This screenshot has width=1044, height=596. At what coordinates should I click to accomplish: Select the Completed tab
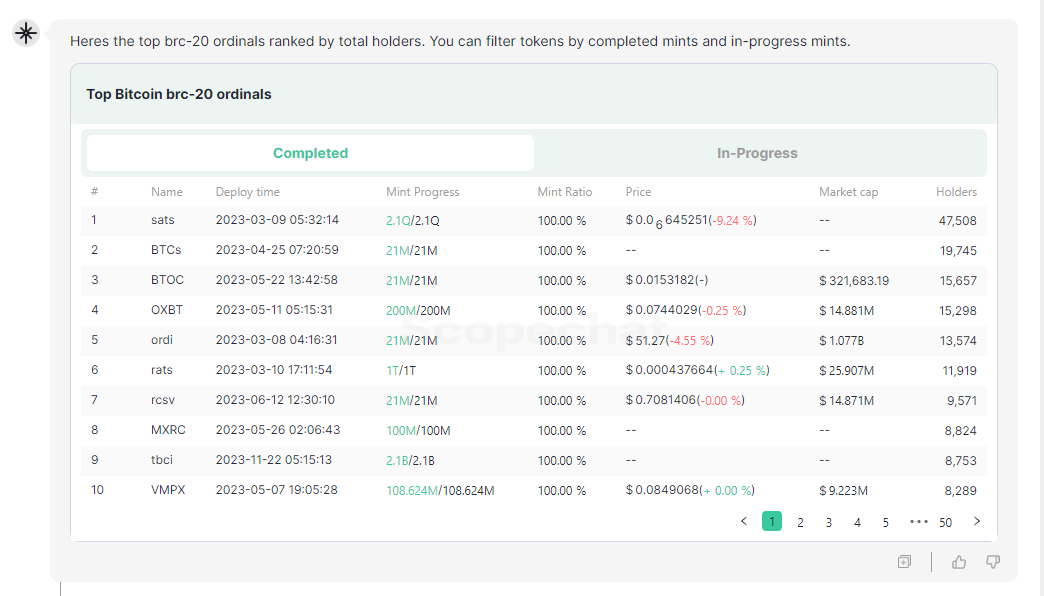(x=310, y=153)
